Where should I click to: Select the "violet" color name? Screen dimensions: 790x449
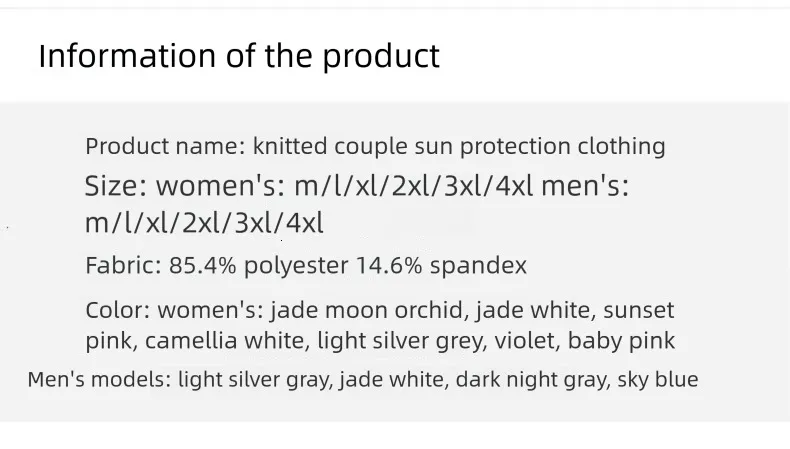[x=525, y=341]
